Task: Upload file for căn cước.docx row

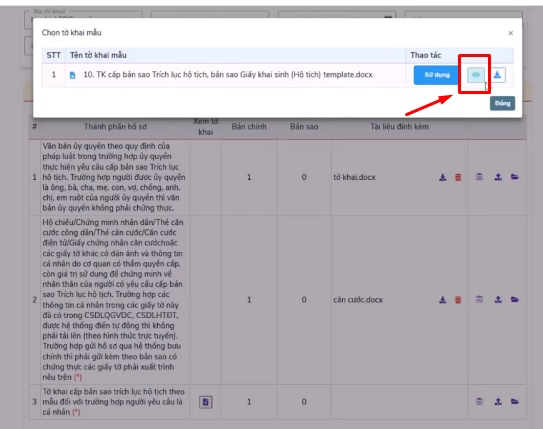Action: (x=498, y=300)
